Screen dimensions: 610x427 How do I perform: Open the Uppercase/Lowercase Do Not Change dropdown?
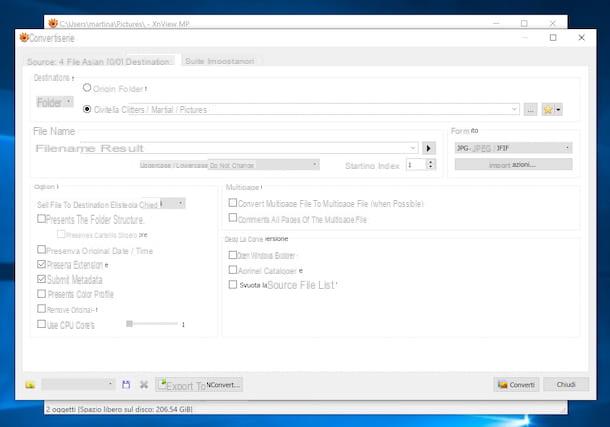click(x=263, y=165)
